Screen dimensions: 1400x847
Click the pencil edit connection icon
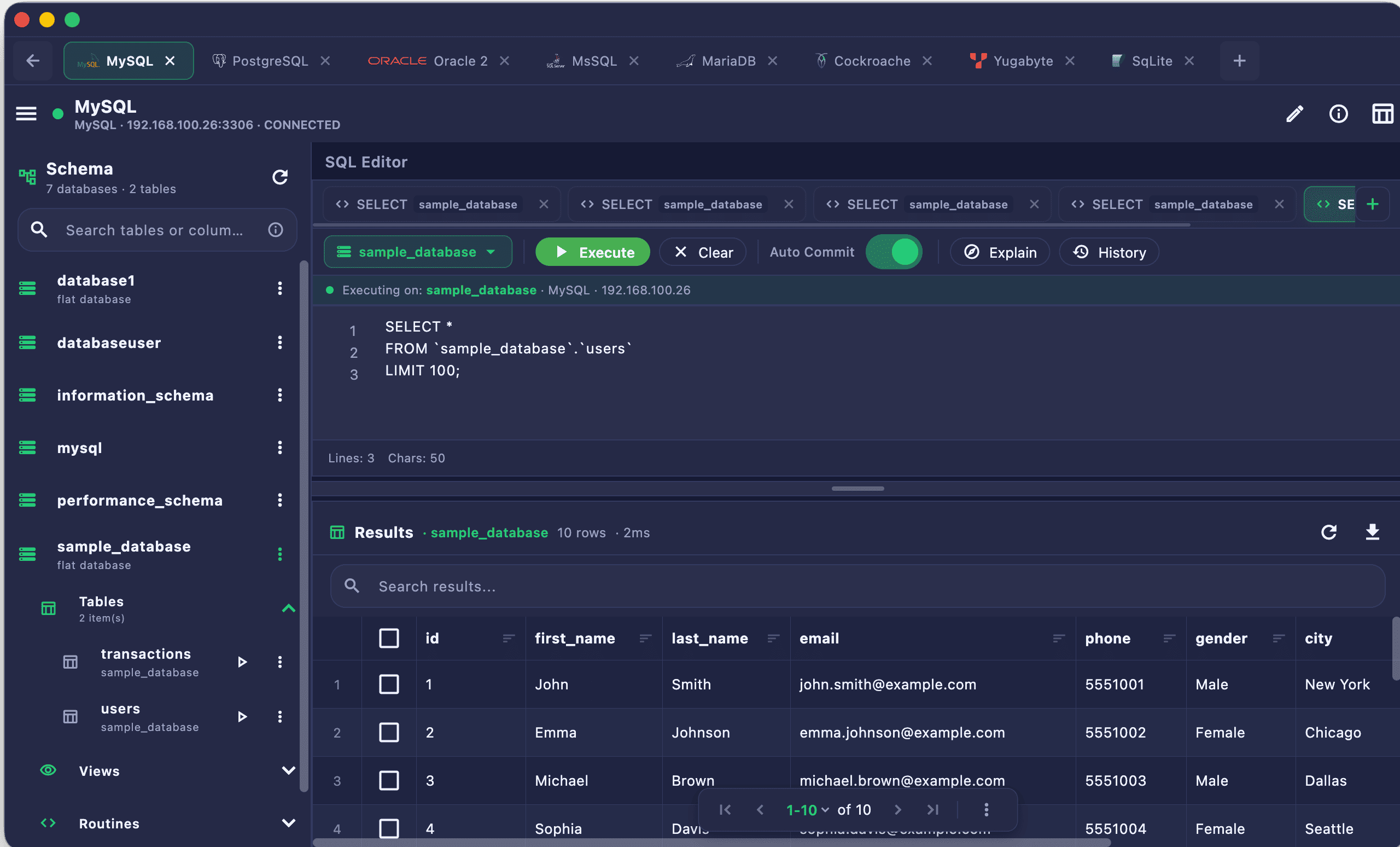1294,114
